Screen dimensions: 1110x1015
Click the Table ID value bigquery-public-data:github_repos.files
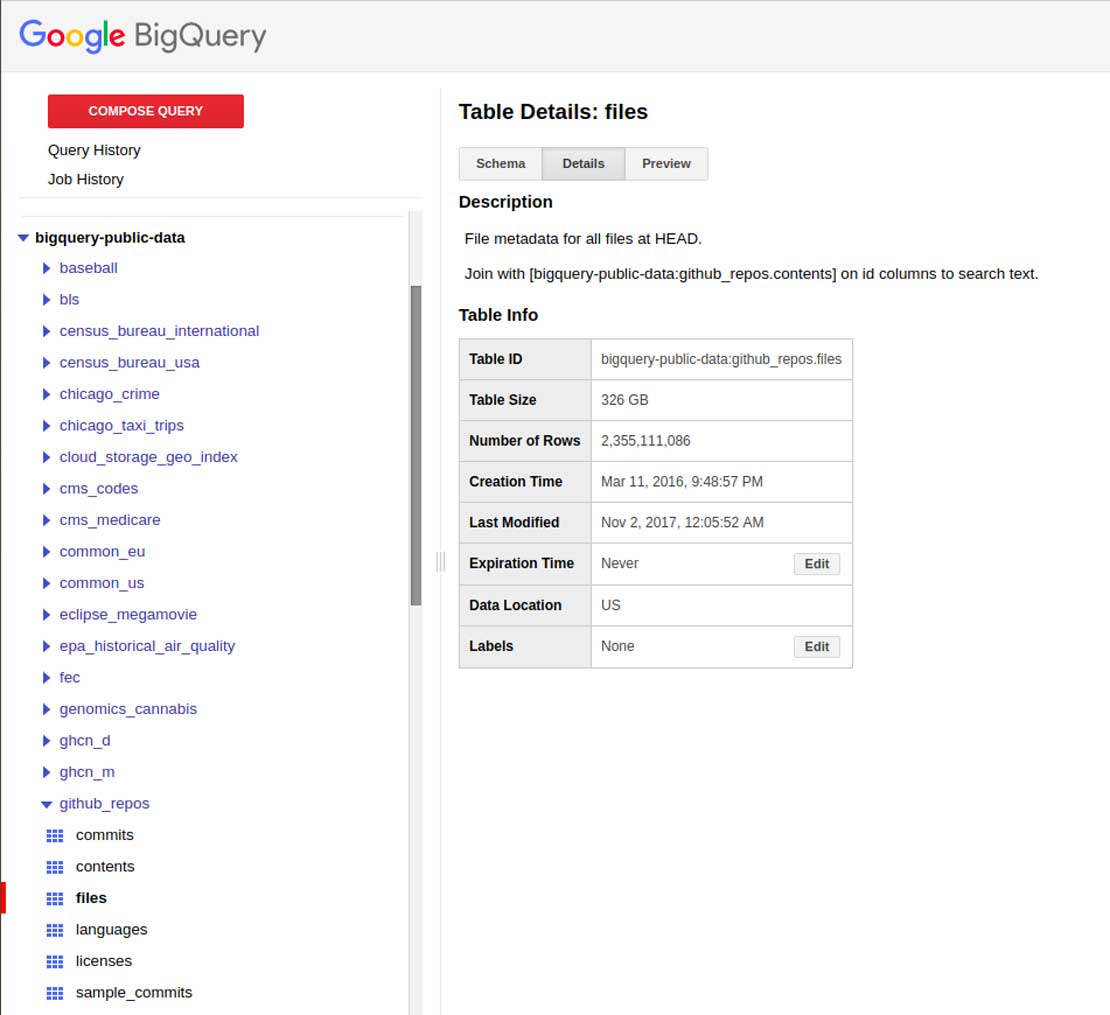click(721, 360)
